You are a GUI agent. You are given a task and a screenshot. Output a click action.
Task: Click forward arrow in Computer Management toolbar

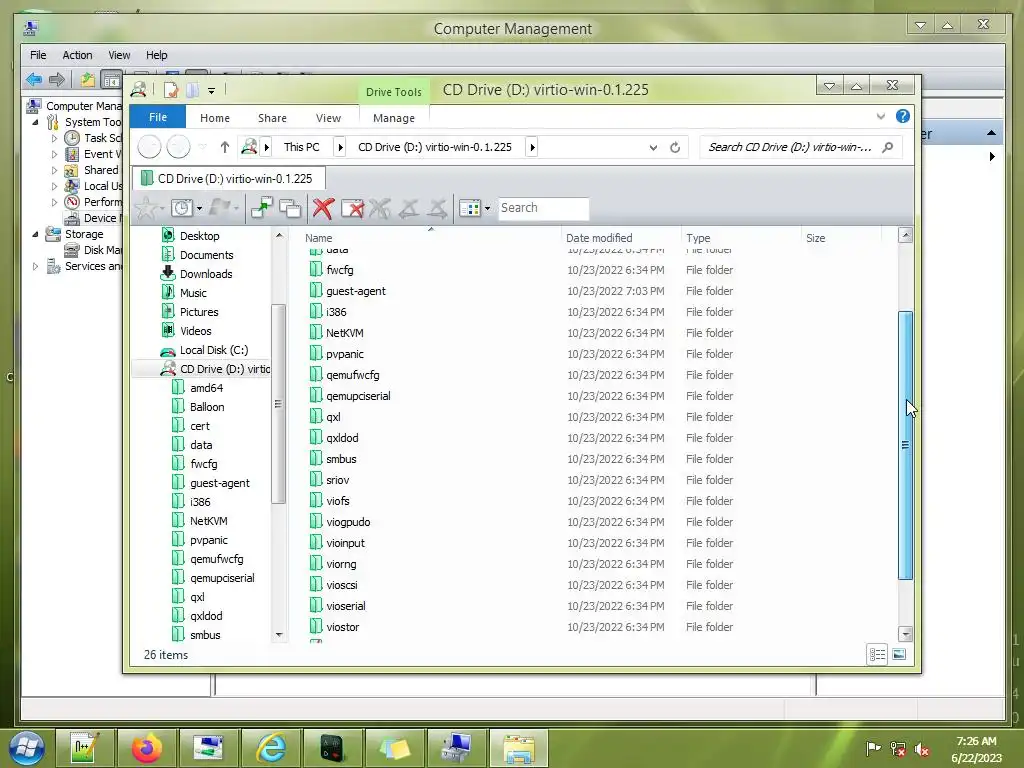click(57, 80)
